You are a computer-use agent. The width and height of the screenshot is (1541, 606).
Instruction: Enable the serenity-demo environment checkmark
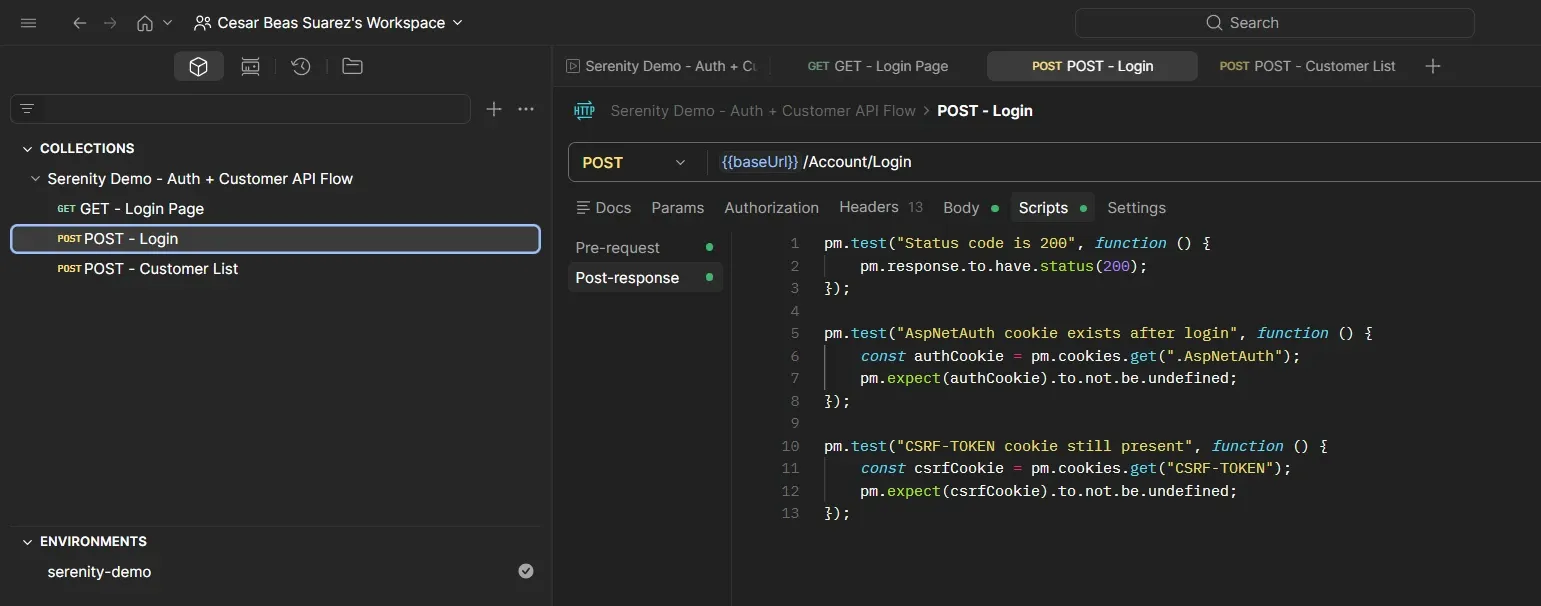pos(525,571)
